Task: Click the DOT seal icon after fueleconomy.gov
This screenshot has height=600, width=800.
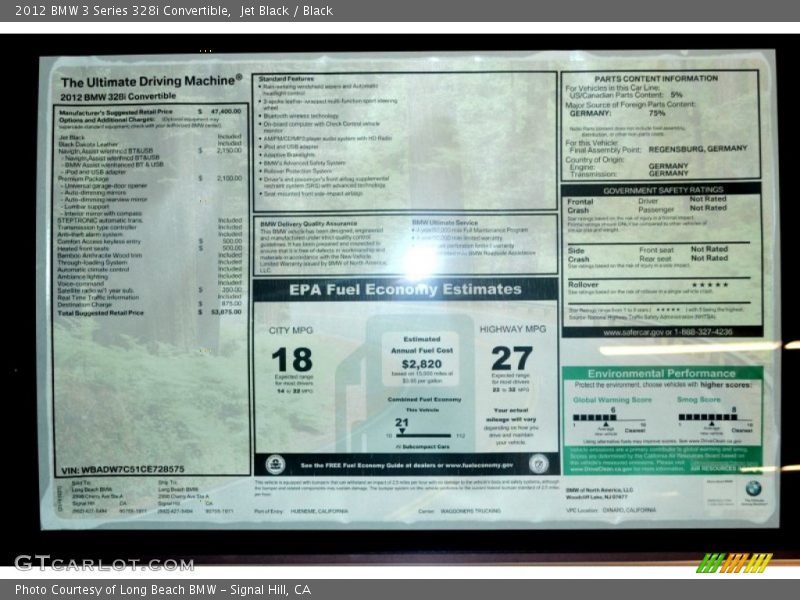Action: point(538,464)
